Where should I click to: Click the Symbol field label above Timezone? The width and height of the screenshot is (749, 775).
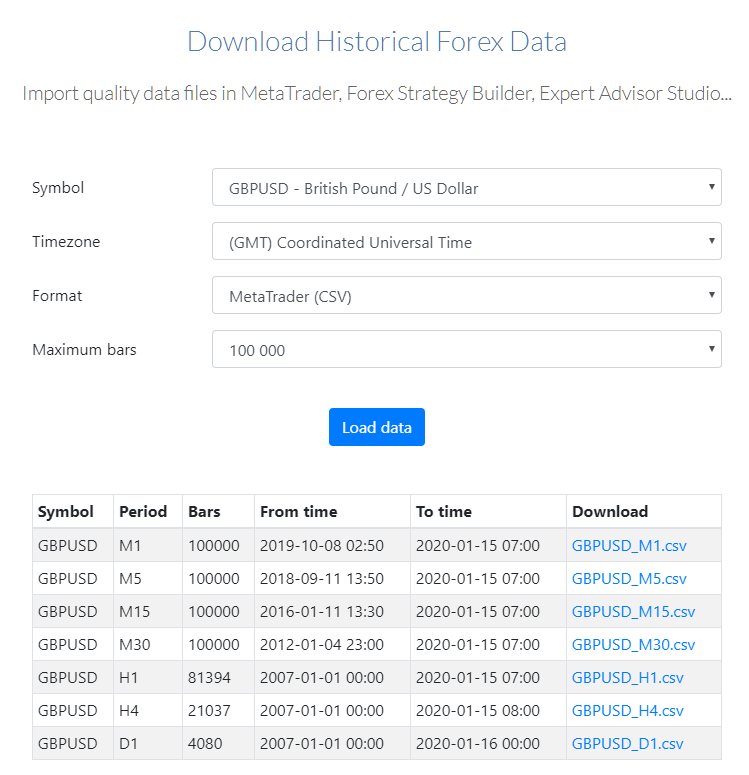tap(58, 188)
